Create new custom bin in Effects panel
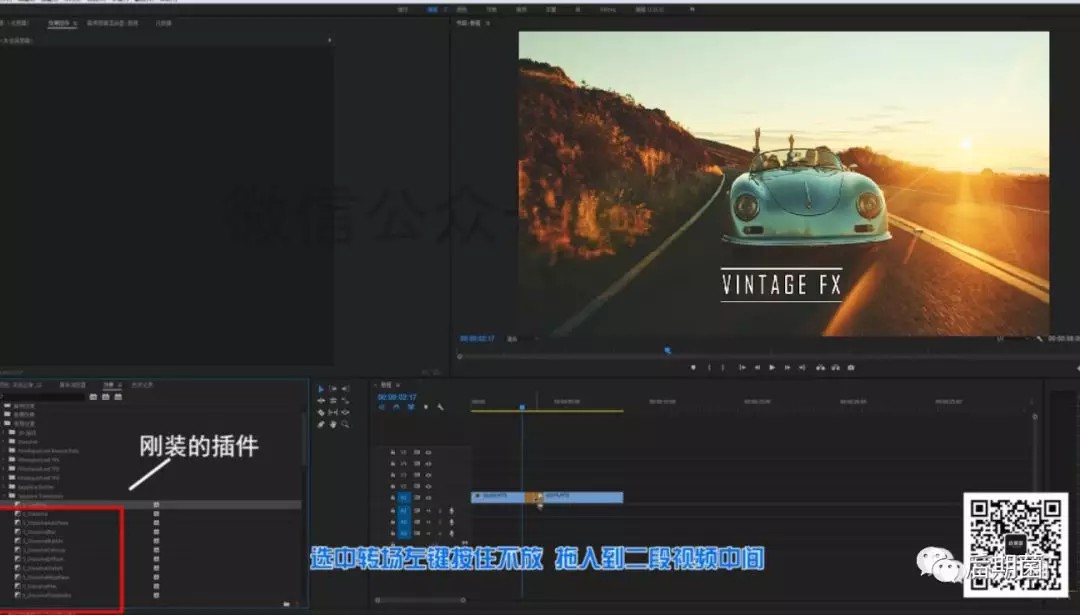 [286, 604]
